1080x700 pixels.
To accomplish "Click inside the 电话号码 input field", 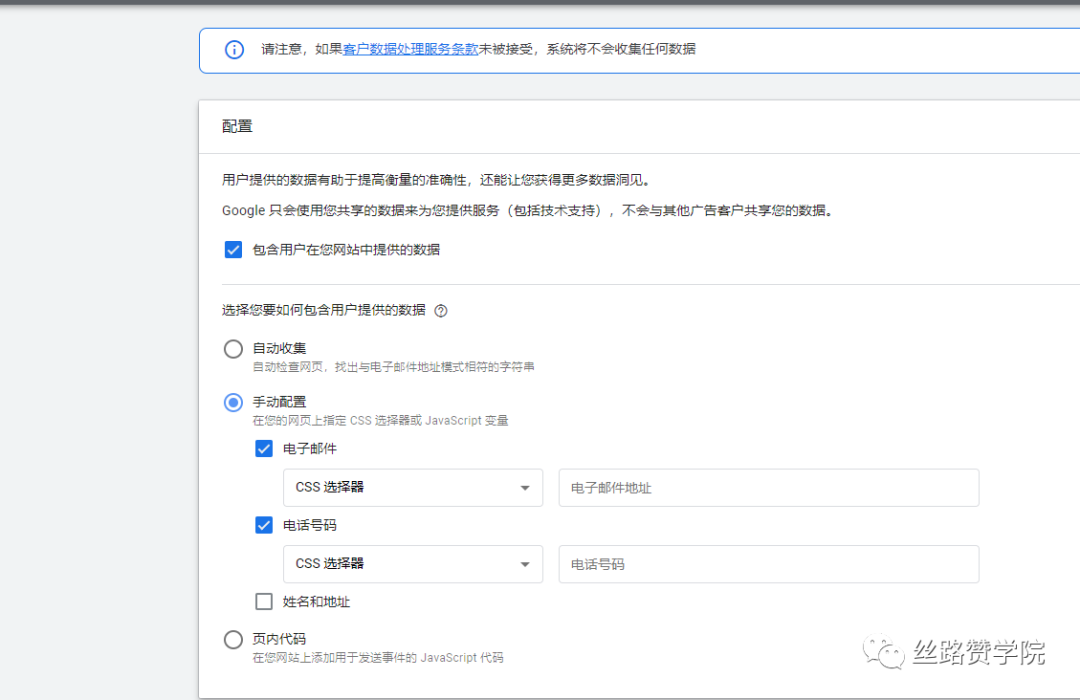I will (768, 564).
